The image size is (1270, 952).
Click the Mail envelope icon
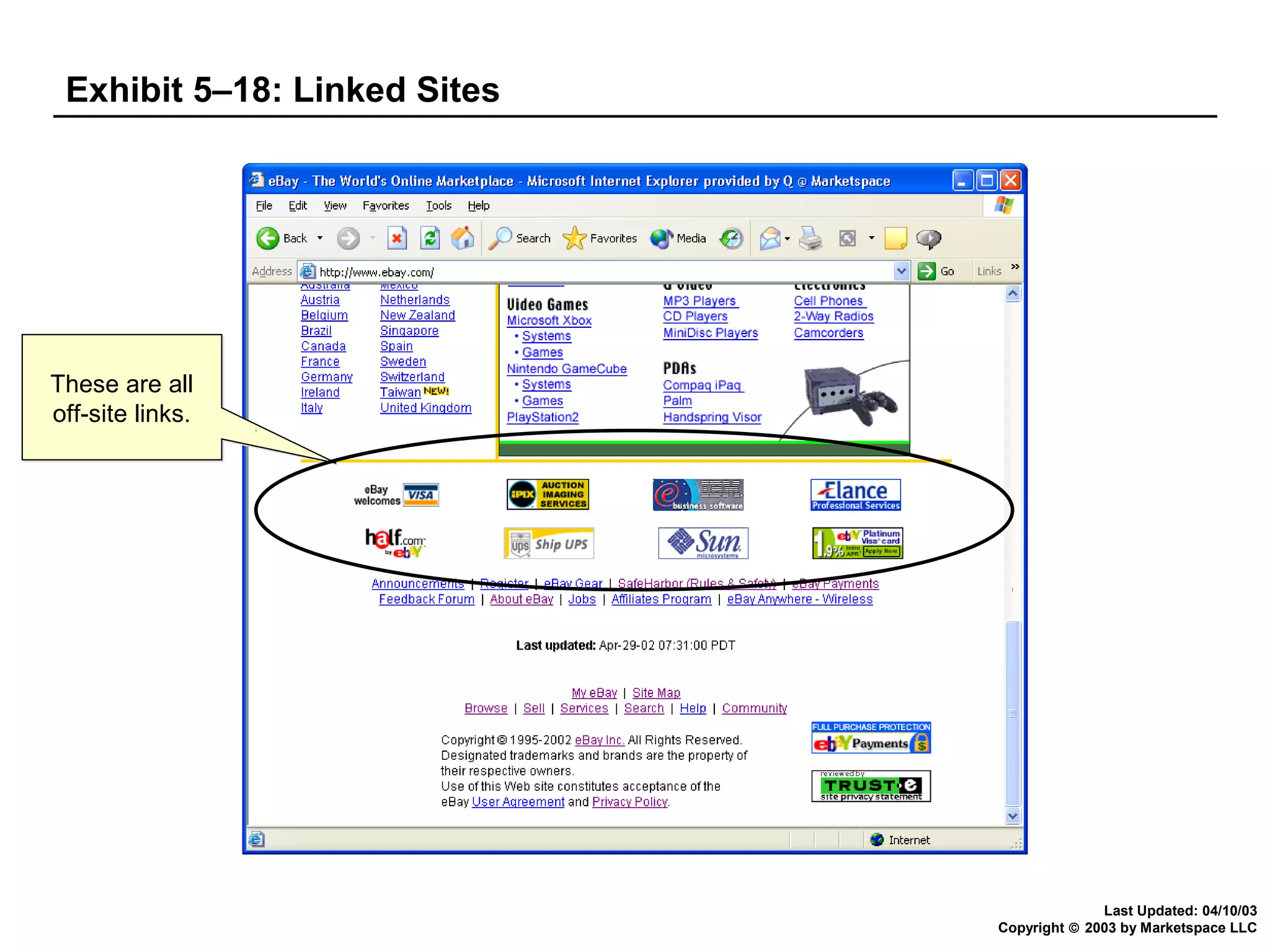(x=770, y=239)
